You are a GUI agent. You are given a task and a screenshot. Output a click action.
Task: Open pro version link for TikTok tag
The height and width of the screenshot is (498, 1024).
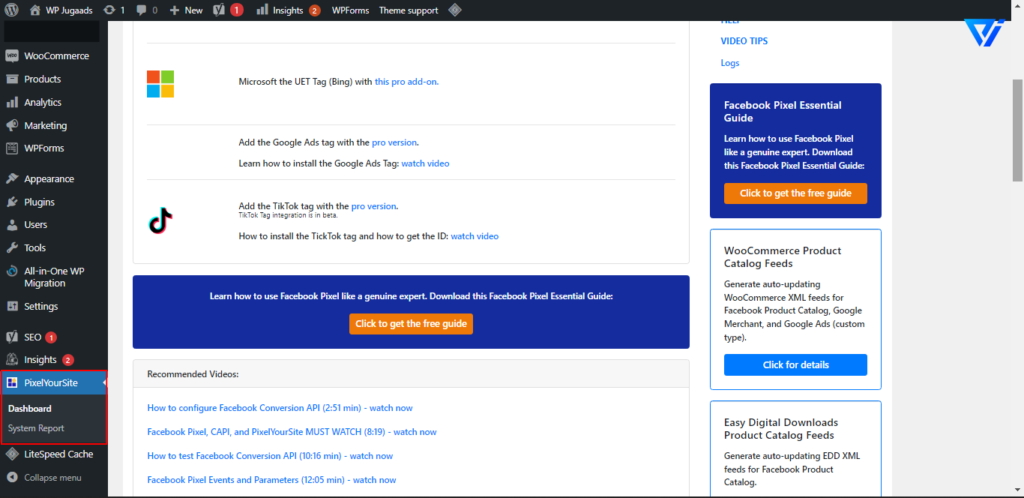(374, 206)
